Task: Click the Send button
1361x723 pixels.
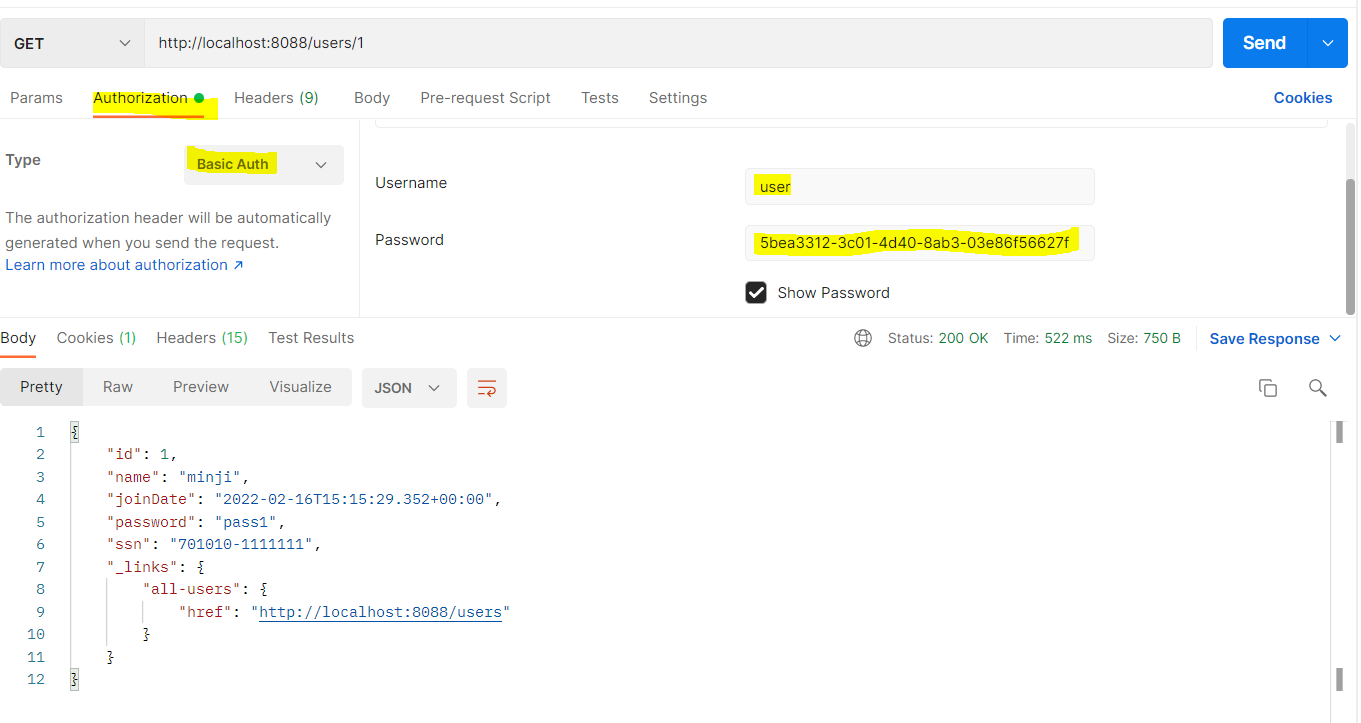Action: coord(1264,43)
